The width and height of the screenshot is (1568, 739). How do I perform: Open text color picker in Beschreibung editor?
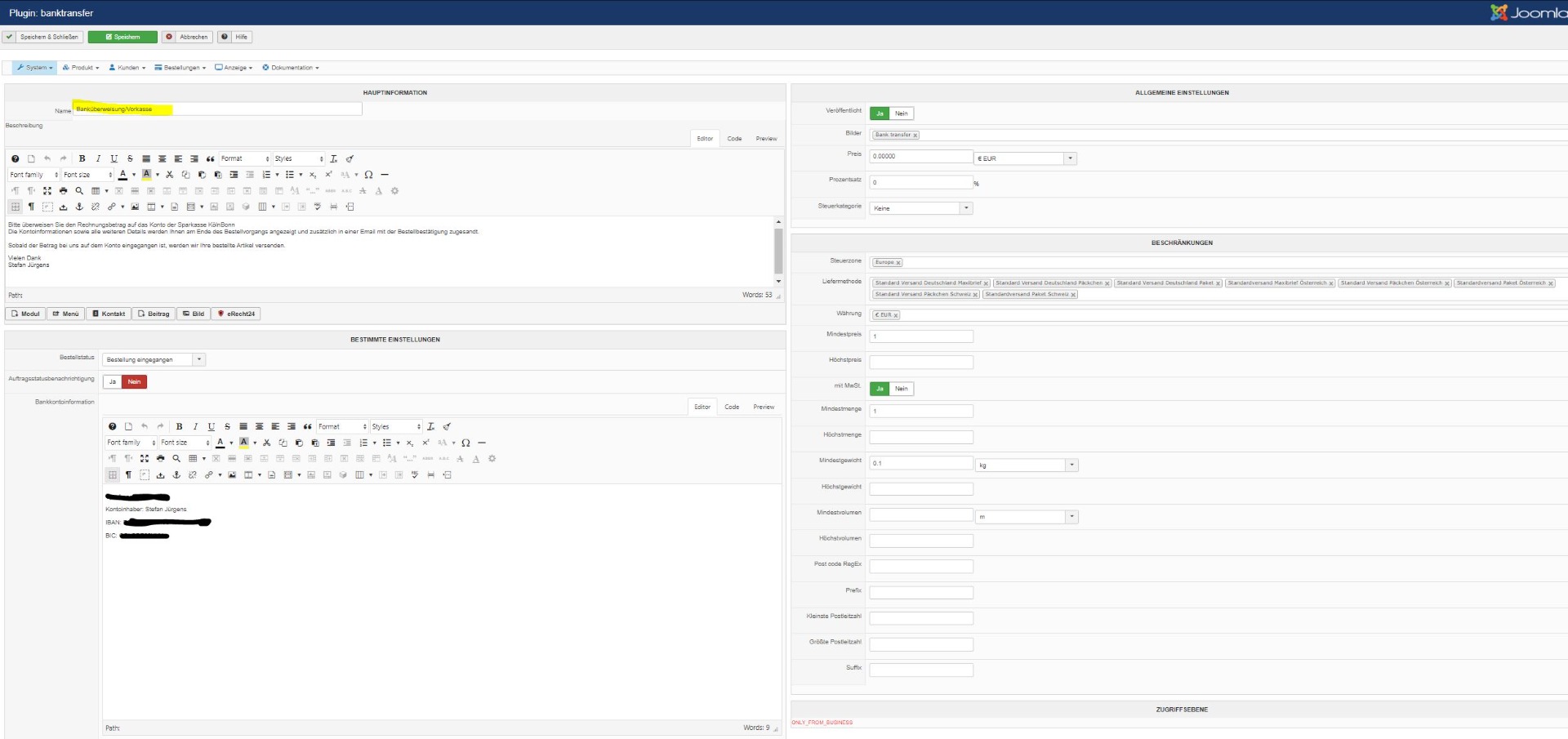(123, 175)
